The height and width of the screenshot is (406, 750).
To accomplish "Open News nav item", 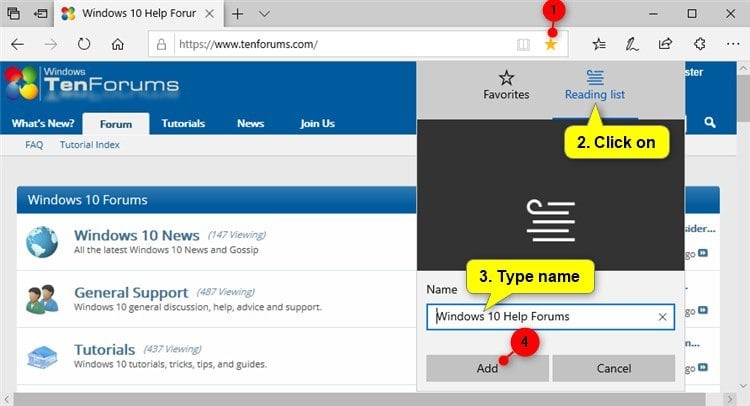I will click(250, 123).
